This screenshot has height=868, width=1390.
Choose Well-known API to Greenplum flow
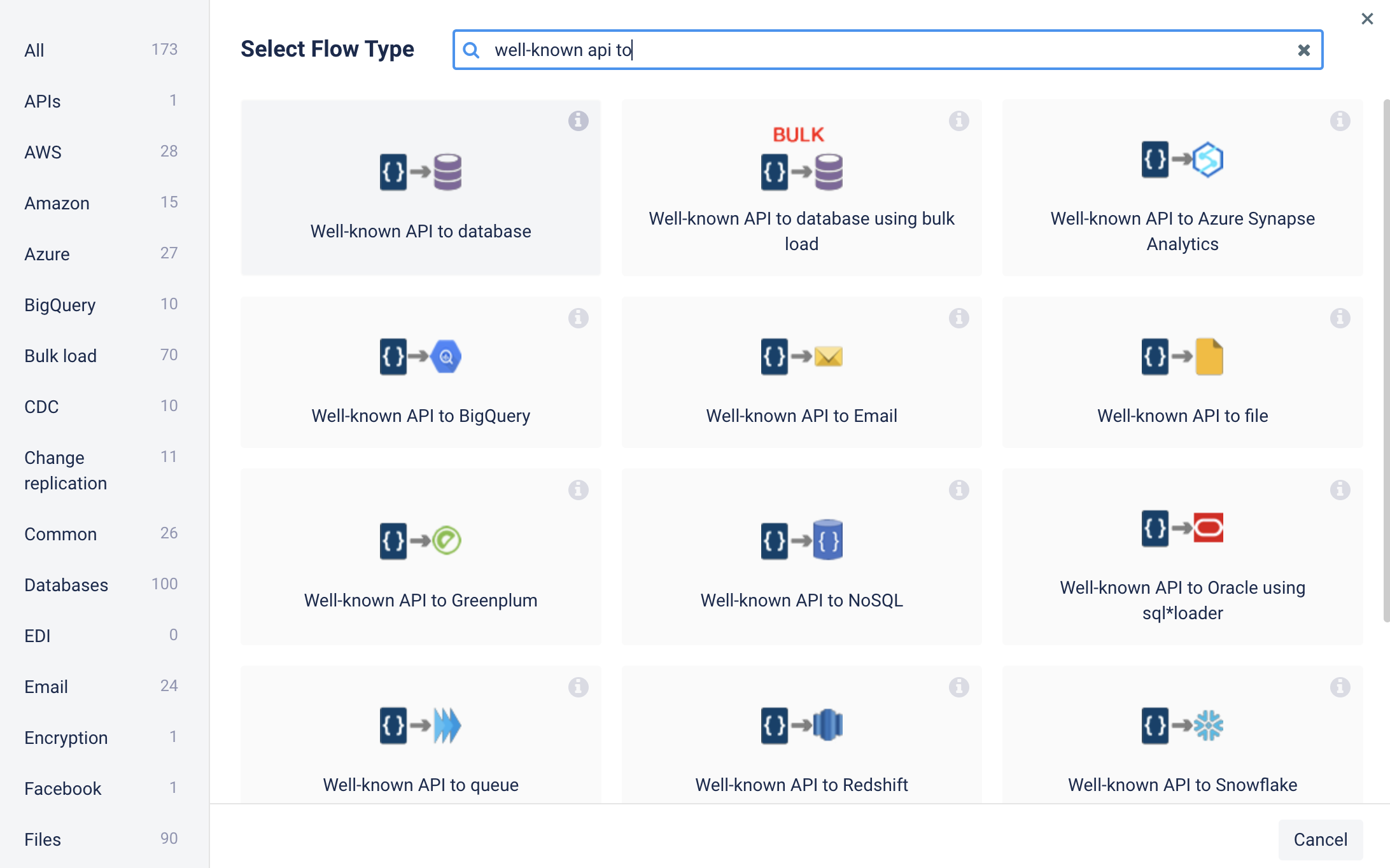pyautogui.click(x=420, y=557)
